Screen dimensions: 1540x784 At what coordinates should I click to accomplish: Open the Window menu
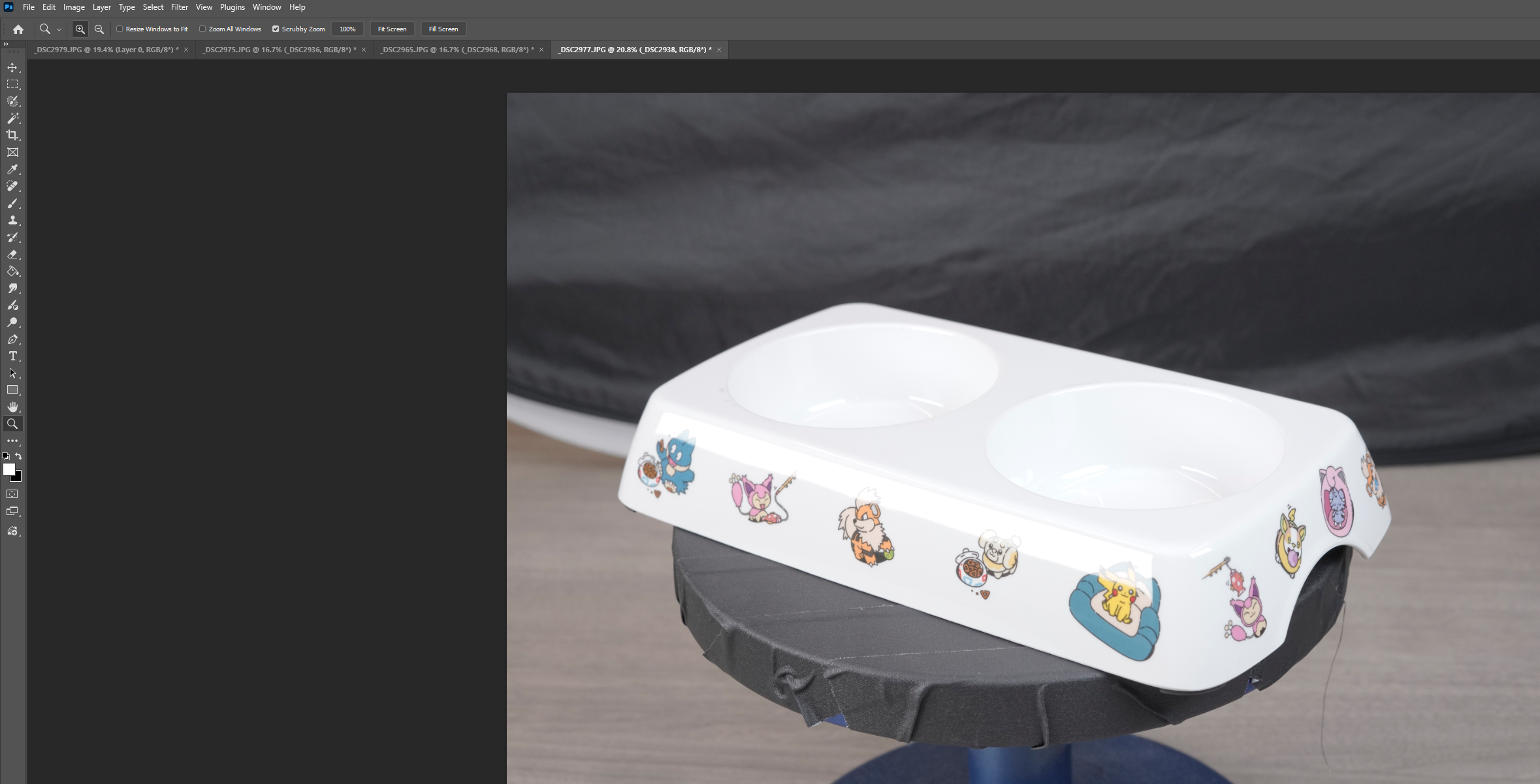[x=266, y=7]
